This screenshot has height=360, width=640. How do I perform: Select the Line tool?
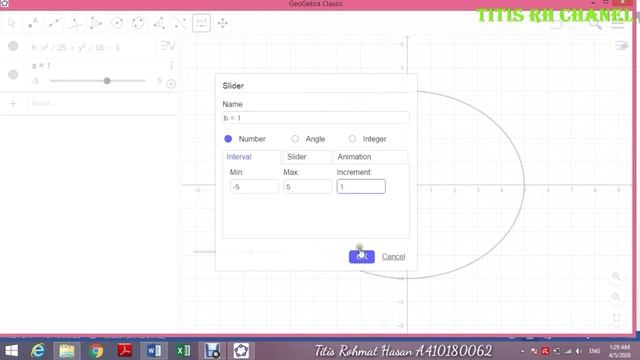click(x=54, y=23)
